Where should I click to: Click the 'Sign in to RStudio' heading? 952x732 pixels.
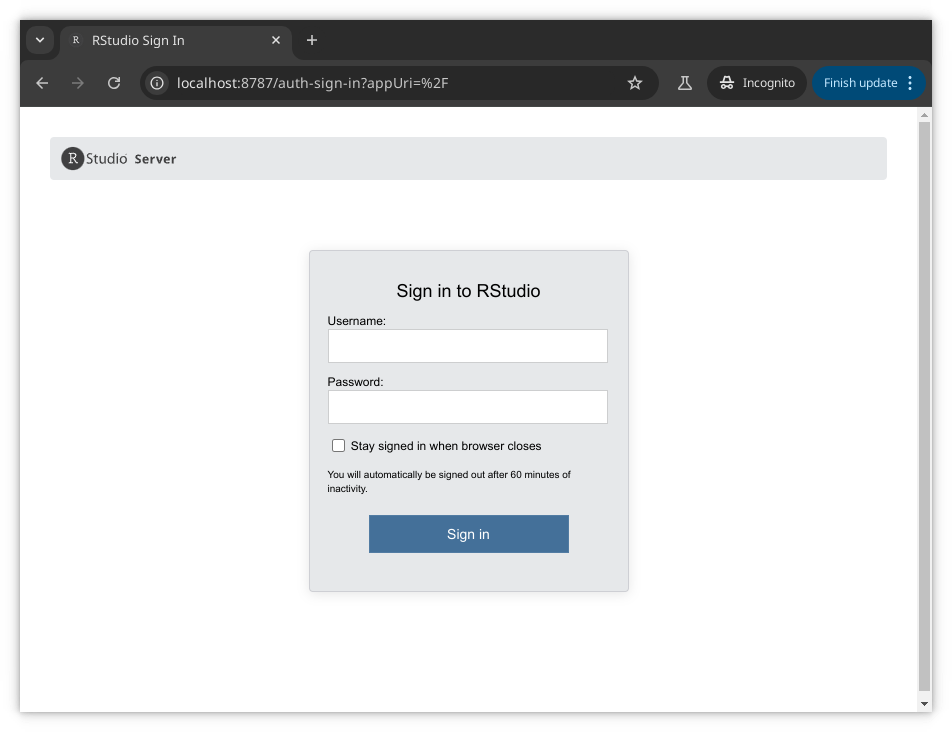(468, 291)
